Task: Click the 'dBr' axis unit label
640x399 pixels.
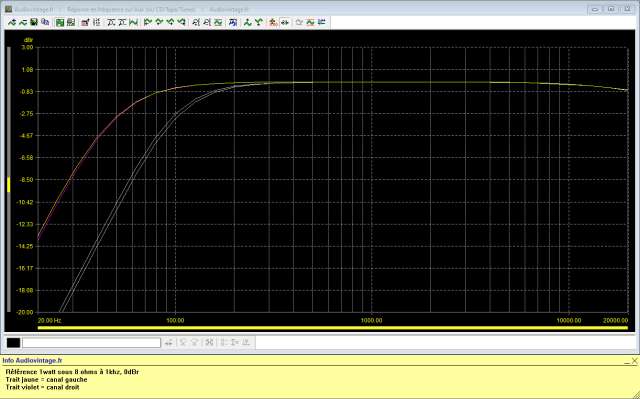Action: (x=29, y=40)
